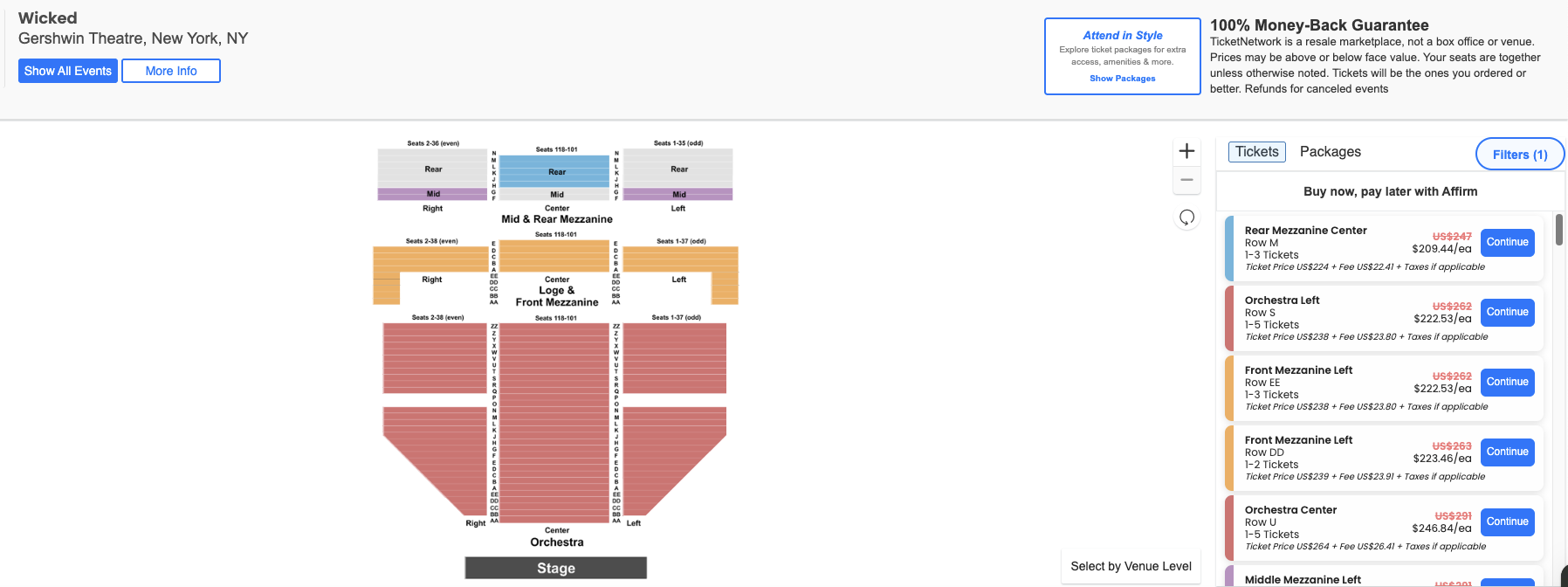Click Show Packages in the Attend in Style box
Image resolution: width=1568 pixels, height=587 pixels.
(1121, 78)
